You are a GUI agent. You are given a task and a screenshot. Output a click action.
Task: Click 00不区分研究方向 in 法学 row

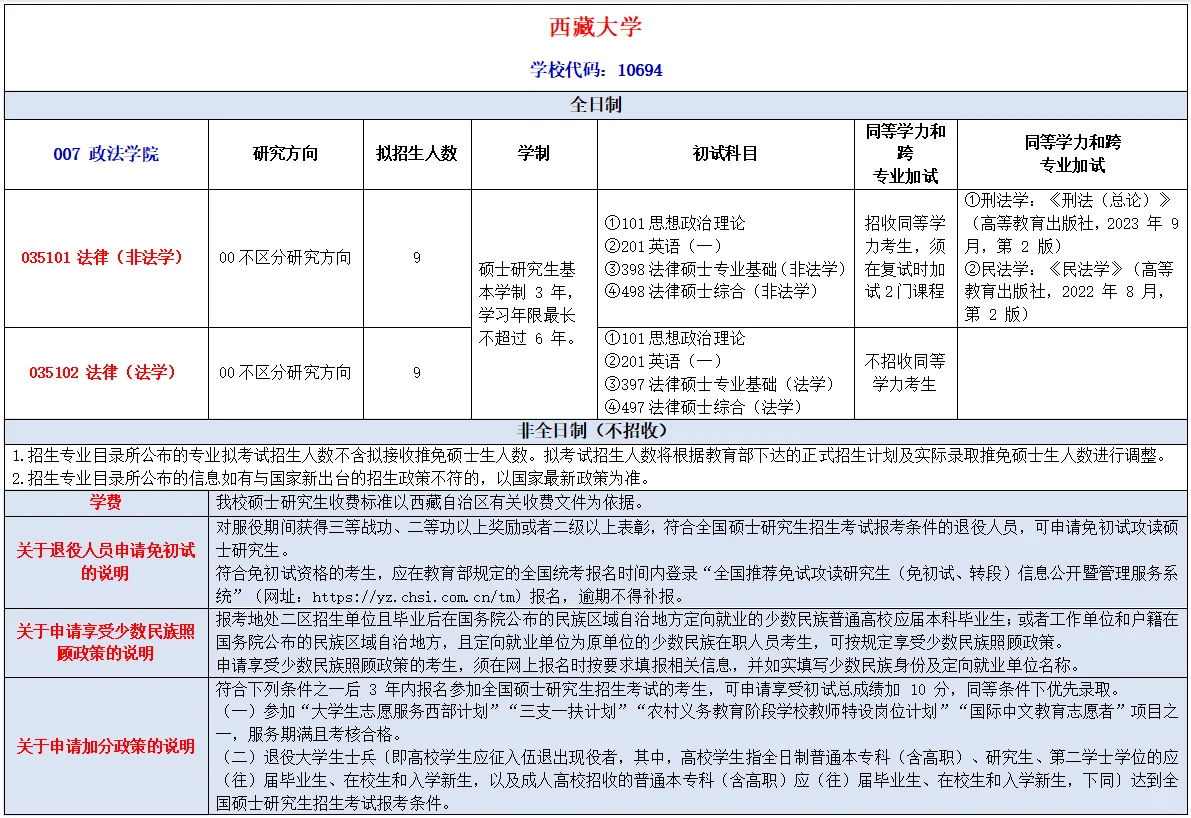point(286,373)
